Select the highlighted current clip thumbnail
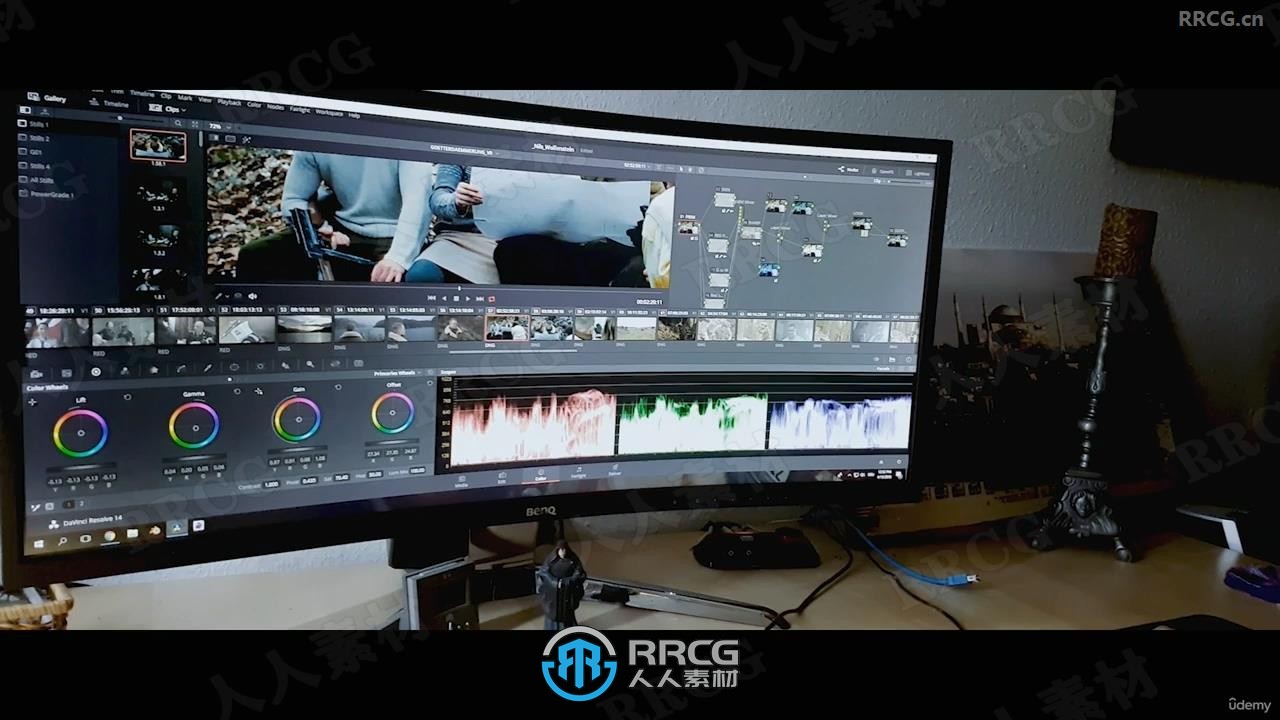Image resolution: width=1280 pixels, height=720 pixels. pyautogui.click(x=507, y=328)
